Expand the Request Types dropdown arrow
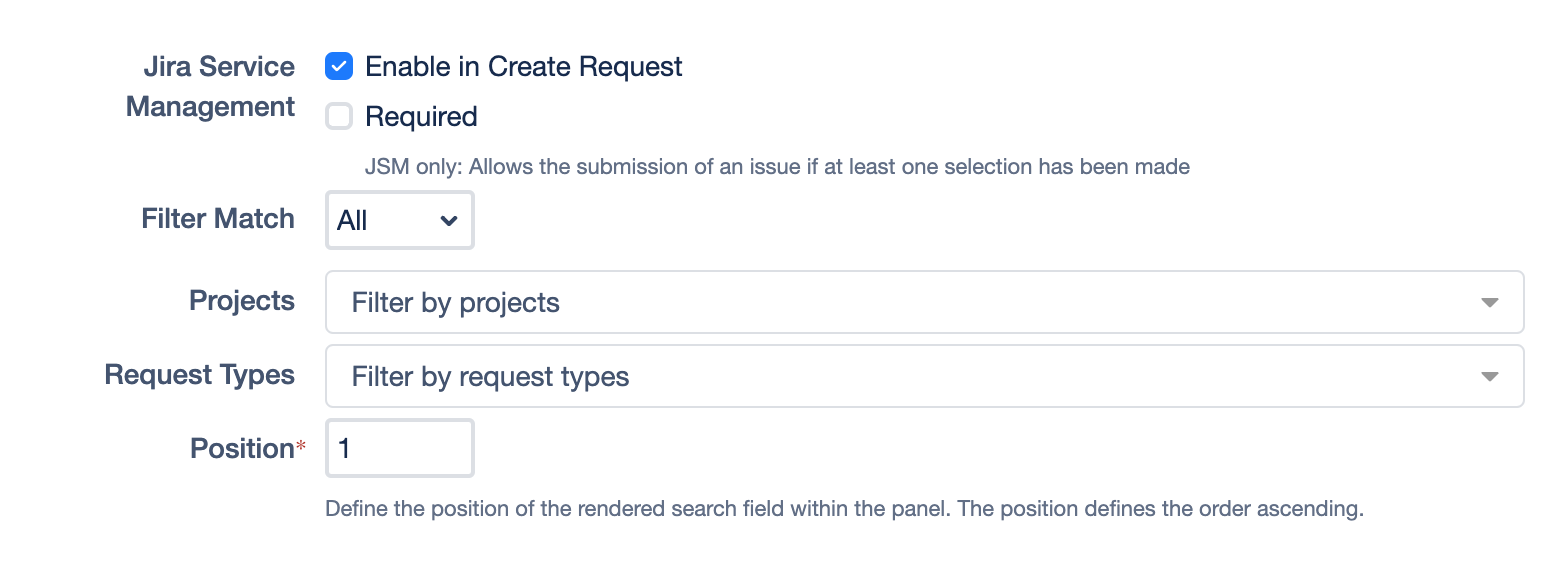This screenshot has width=1560, height=568. pos(1489,376)
